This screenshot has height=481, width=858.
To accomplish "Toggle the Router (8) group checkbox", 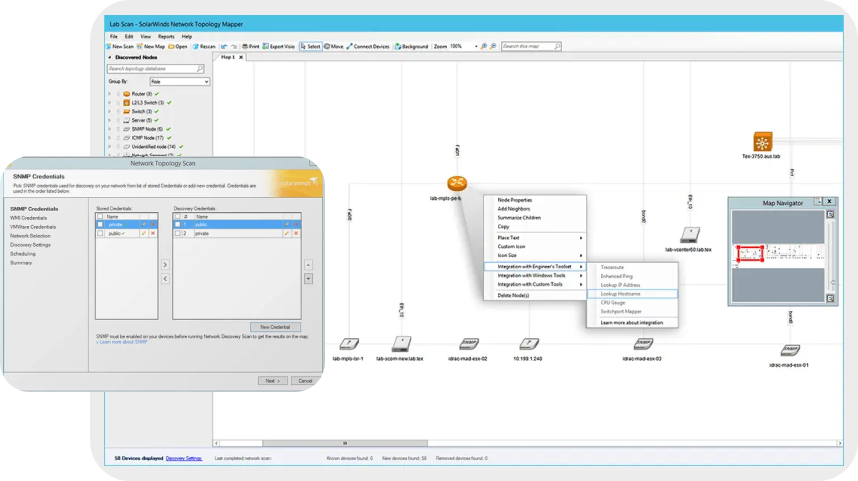I will 118,94.
